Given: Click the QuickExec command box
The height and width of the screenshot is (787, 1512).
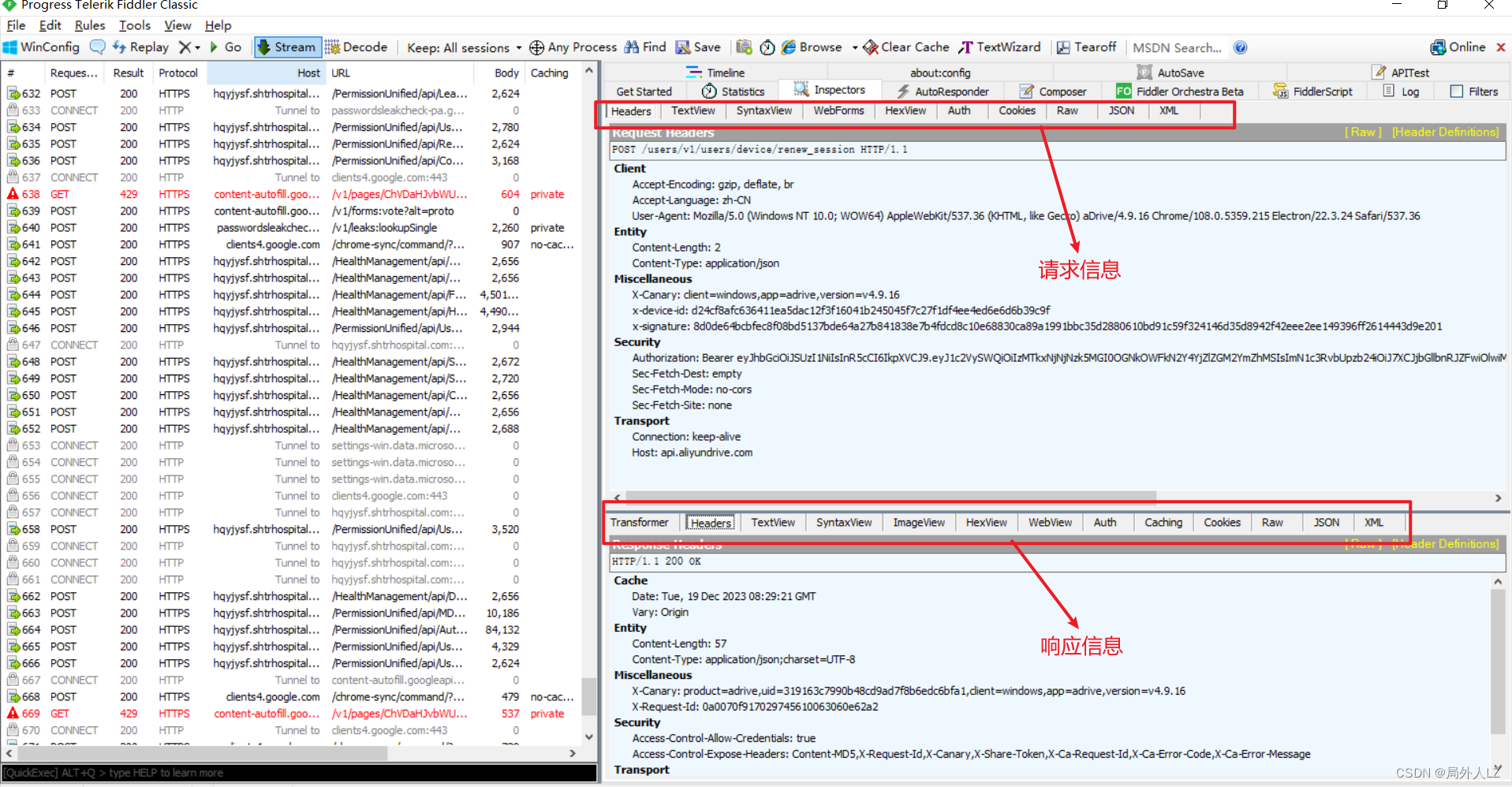Looking at the screenshot, I should 300,773.
